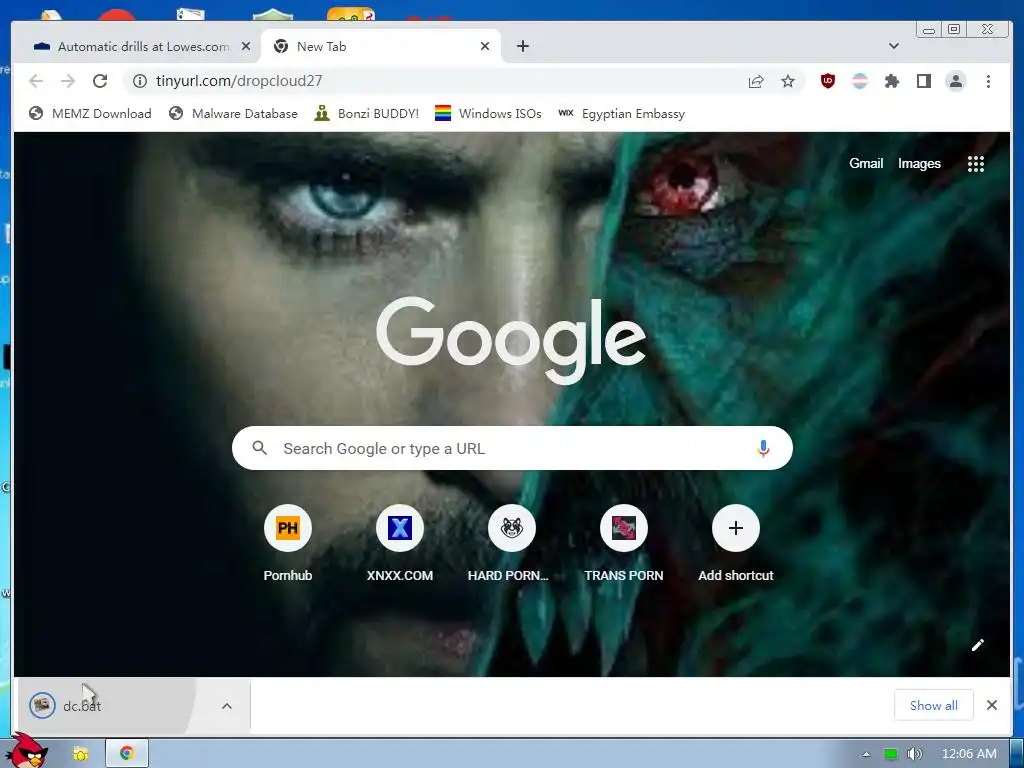Open the folder icon on taskbar

[81, 754]
